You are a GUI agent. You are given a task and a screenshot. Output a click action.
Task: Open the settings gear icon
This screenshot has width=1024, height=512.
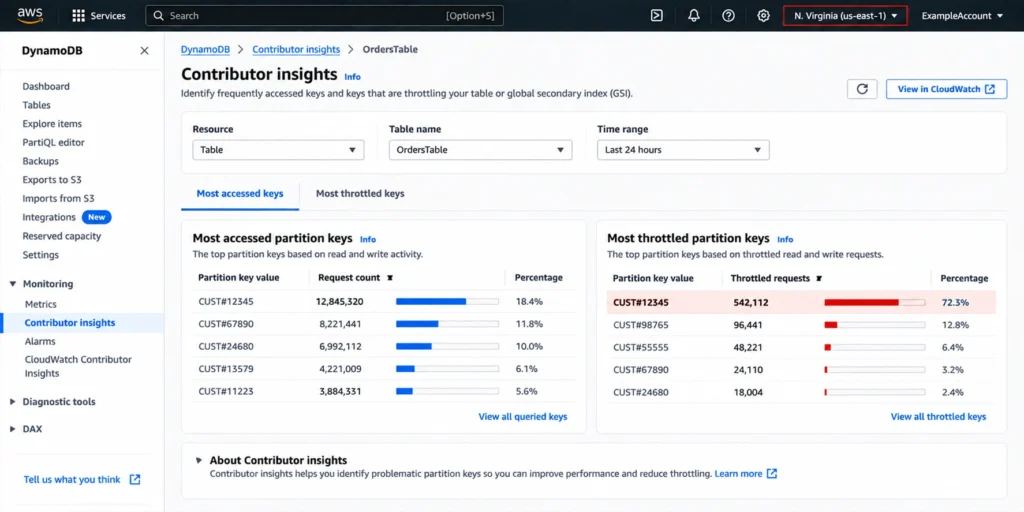click(763, 16)
